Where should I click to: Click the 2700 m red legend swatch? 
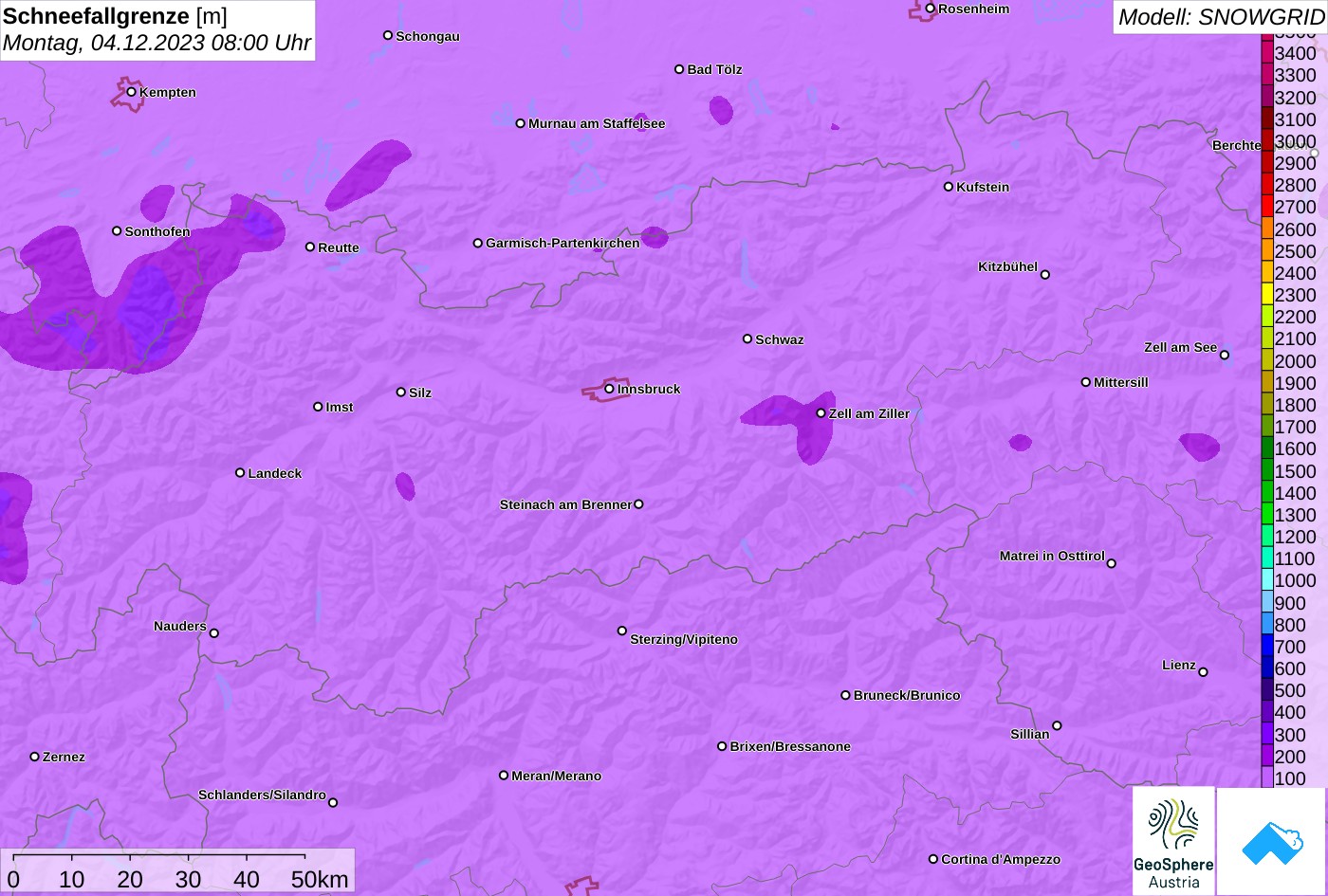[x=1266, y=207]
